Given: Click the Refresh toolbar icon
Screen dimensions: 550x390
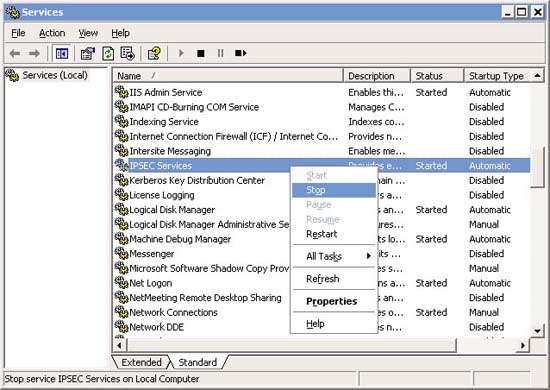Looking at the screenshot, I should click(108, 53).
